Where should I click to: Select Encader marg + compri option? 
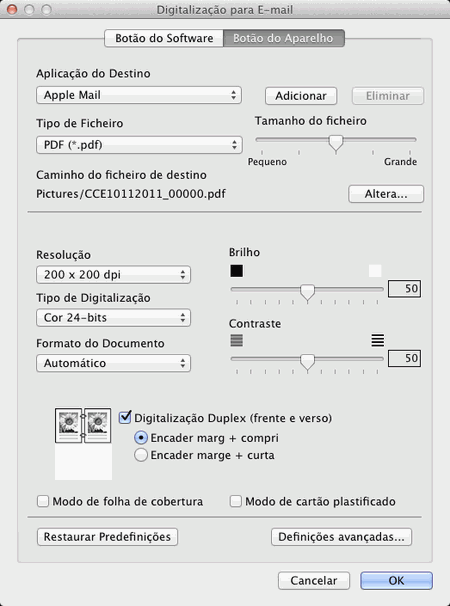[141, 438]
